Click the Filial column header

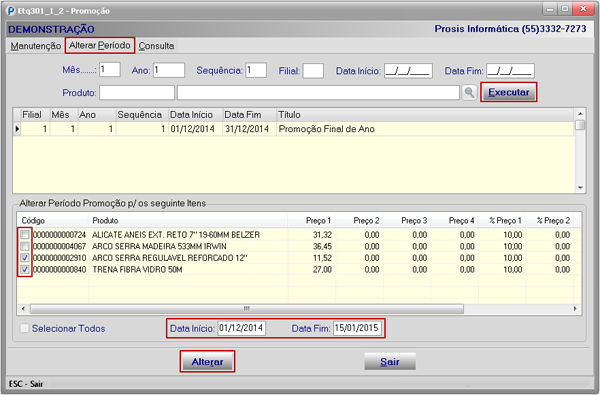tap(35, 115)
